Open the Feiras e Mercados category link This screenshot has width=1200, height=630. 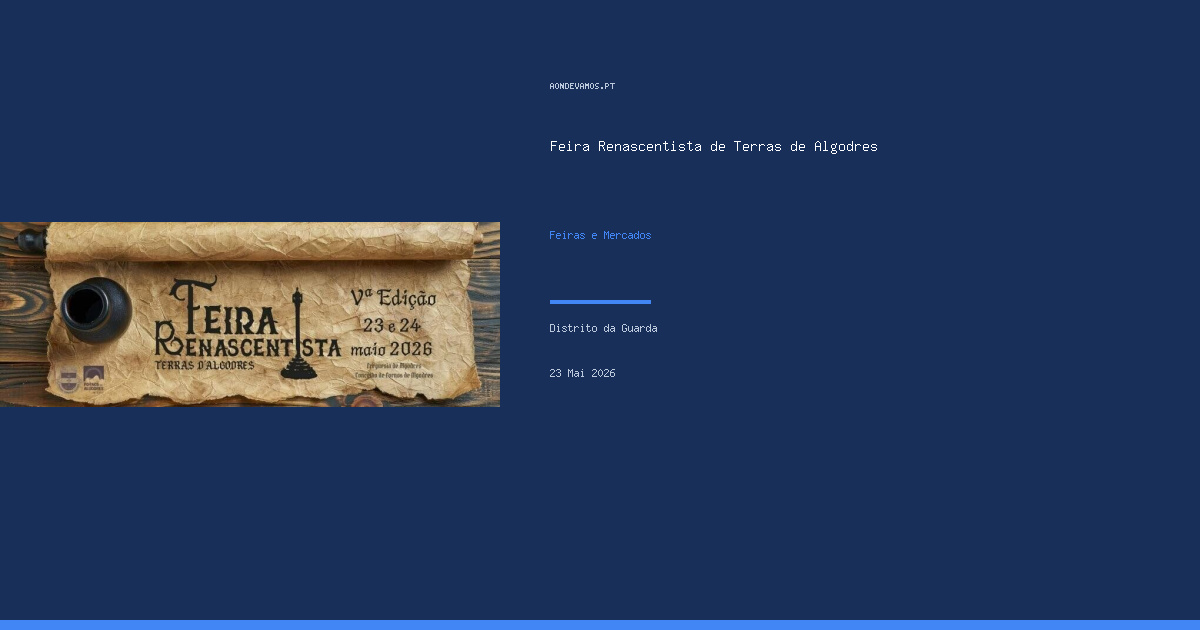tap(600, 236)
